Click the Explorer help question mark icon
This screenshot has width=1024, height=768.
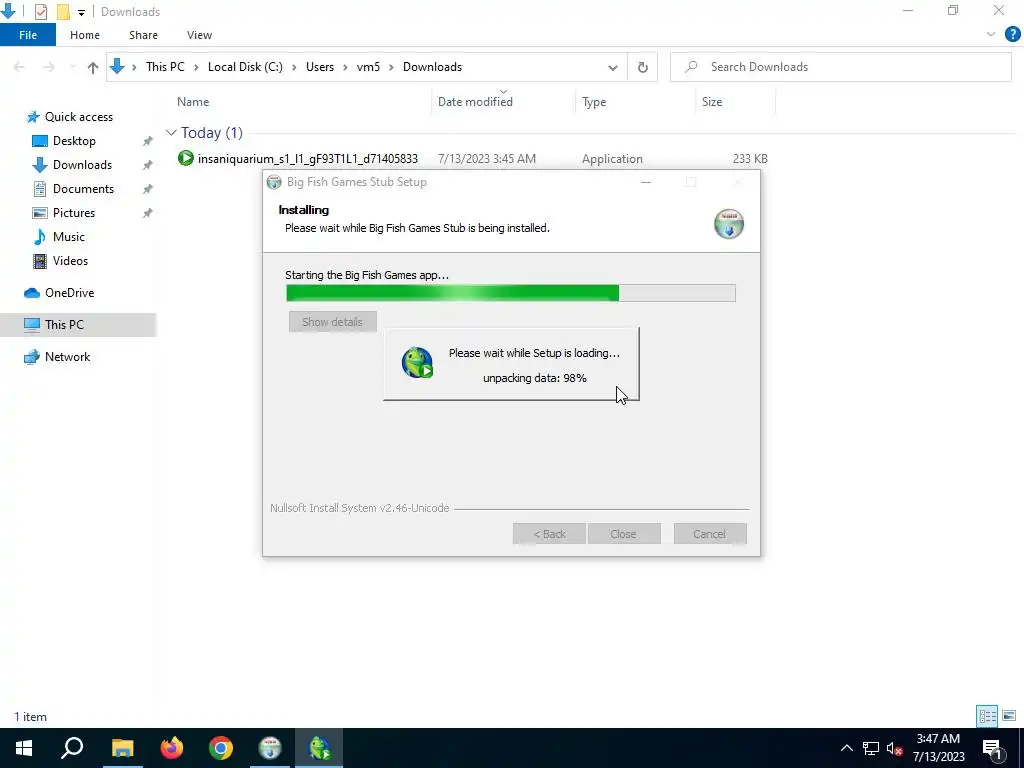point(1012,35)
